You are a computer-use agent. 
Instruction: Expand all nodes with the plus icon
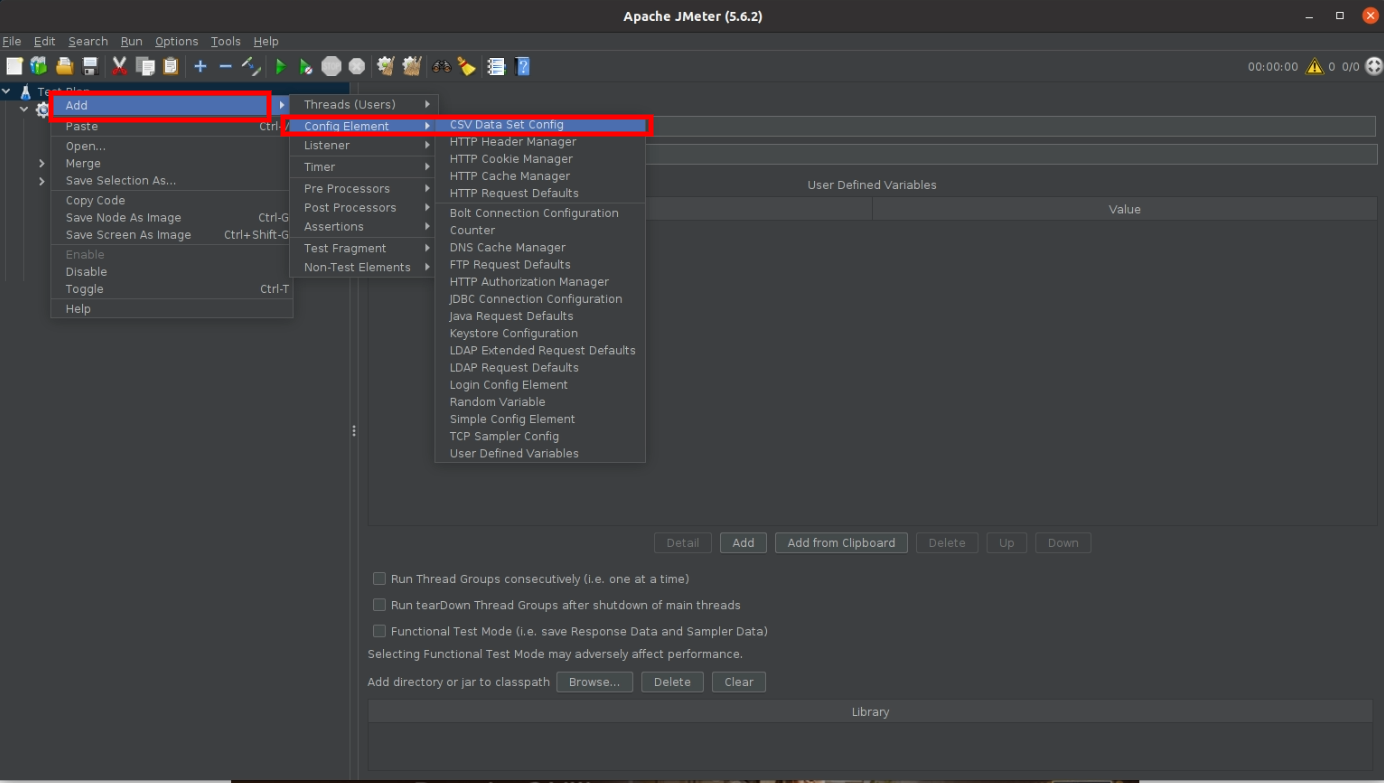(200, 66)
